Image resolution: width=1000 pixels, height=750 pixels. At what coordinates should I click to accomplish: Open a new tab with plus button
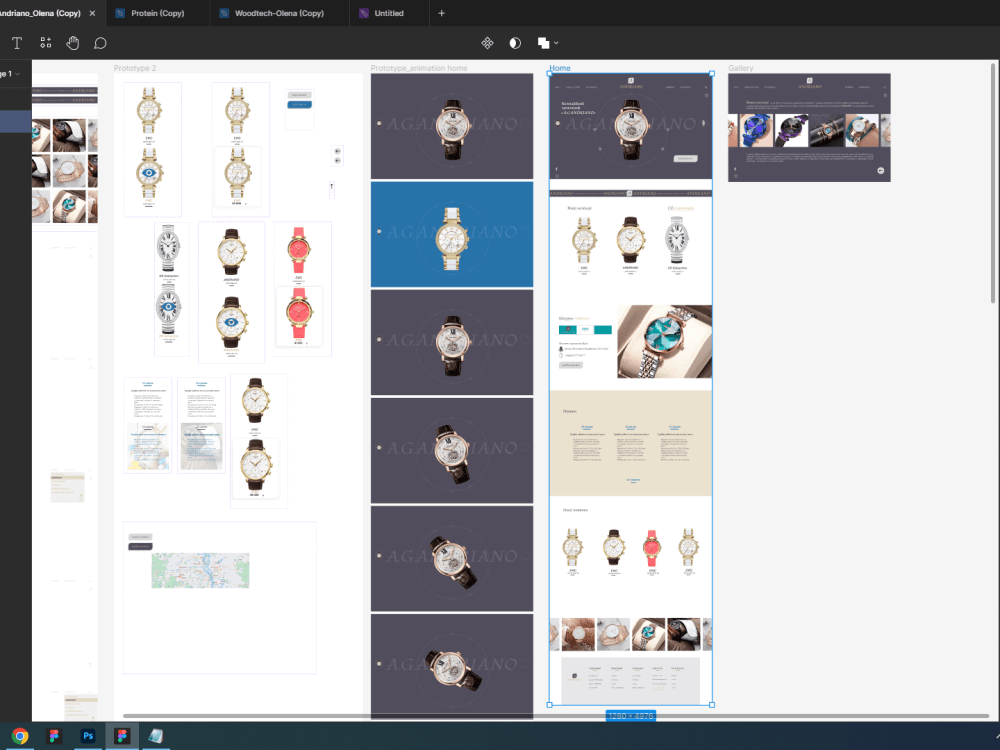441,13
